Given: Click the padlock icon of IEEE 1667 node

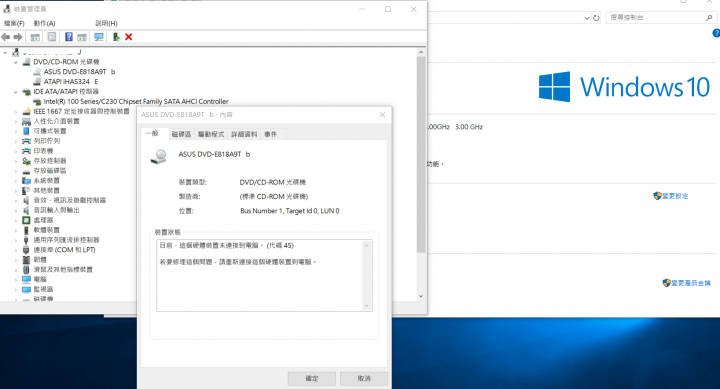Looking at the screenshot, I should (27, 111).
